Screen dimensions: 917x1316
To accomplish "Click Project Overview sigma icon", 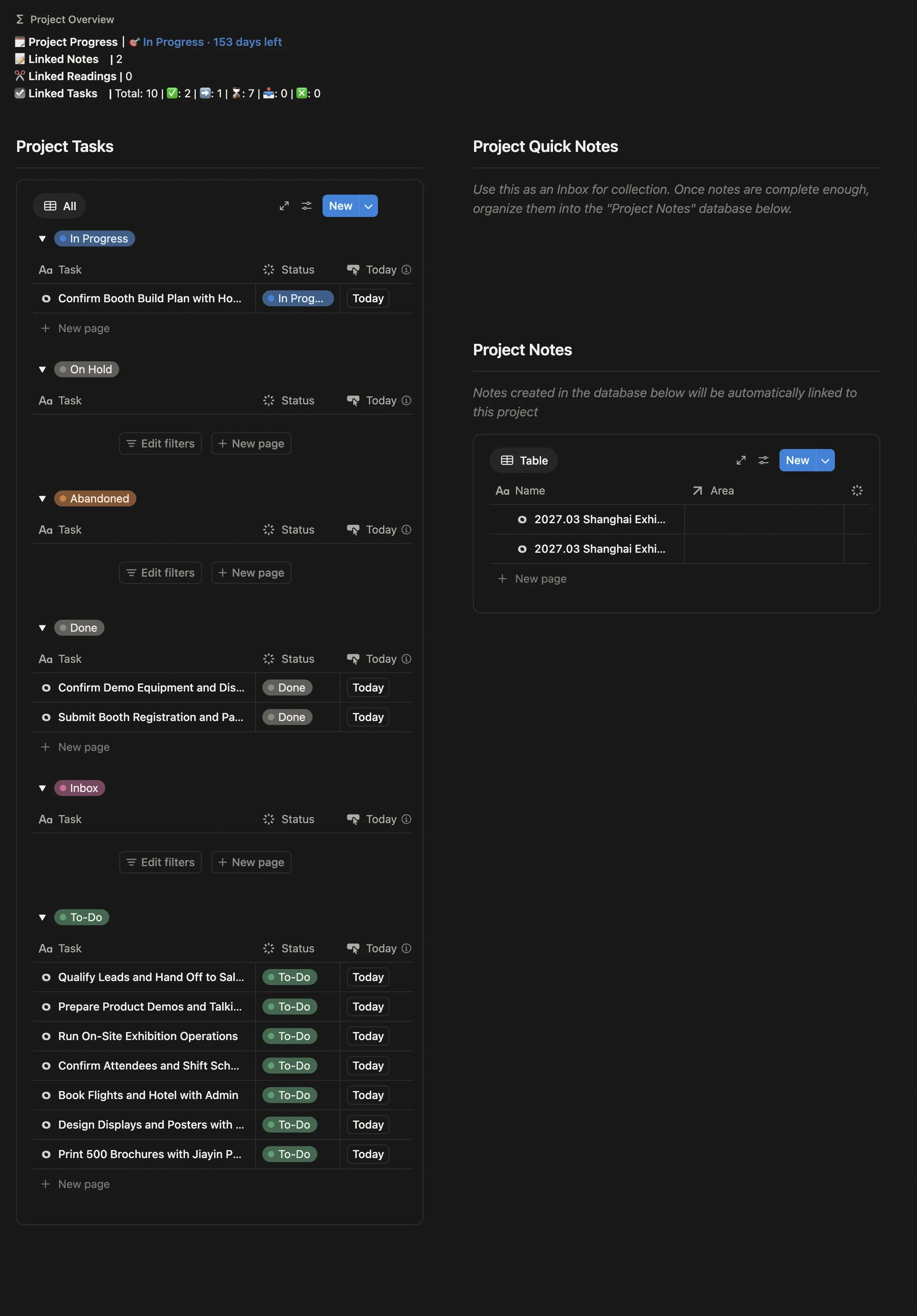I will pyautogui.click(x=20, y=20).
